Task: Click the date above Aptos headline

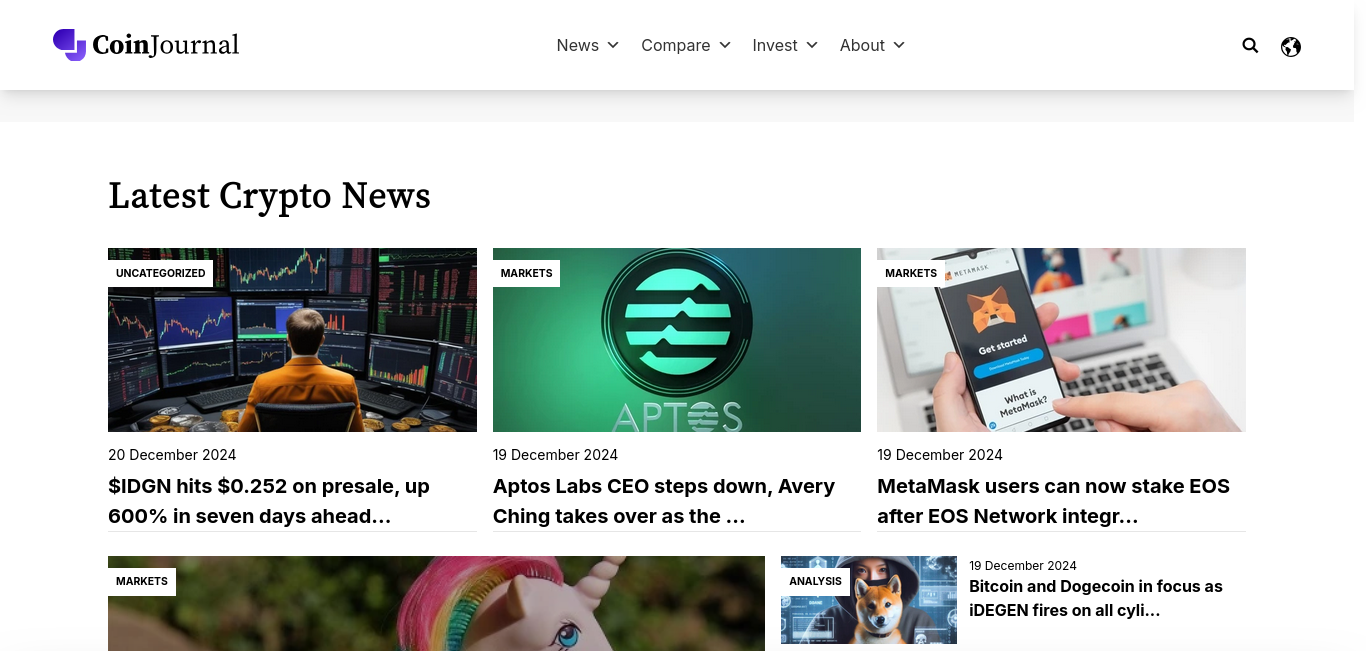Action: [555, 455]
